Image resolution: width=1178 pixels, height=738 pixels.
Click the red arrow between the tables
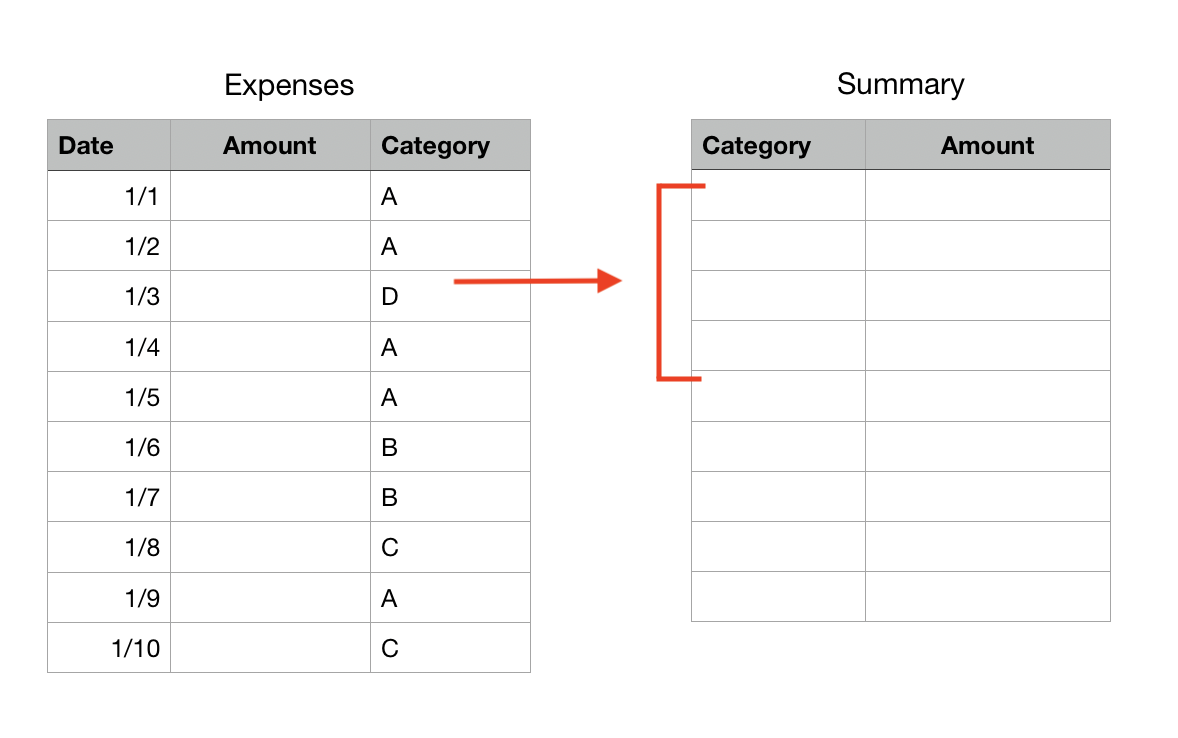click(x=538, y=282)
